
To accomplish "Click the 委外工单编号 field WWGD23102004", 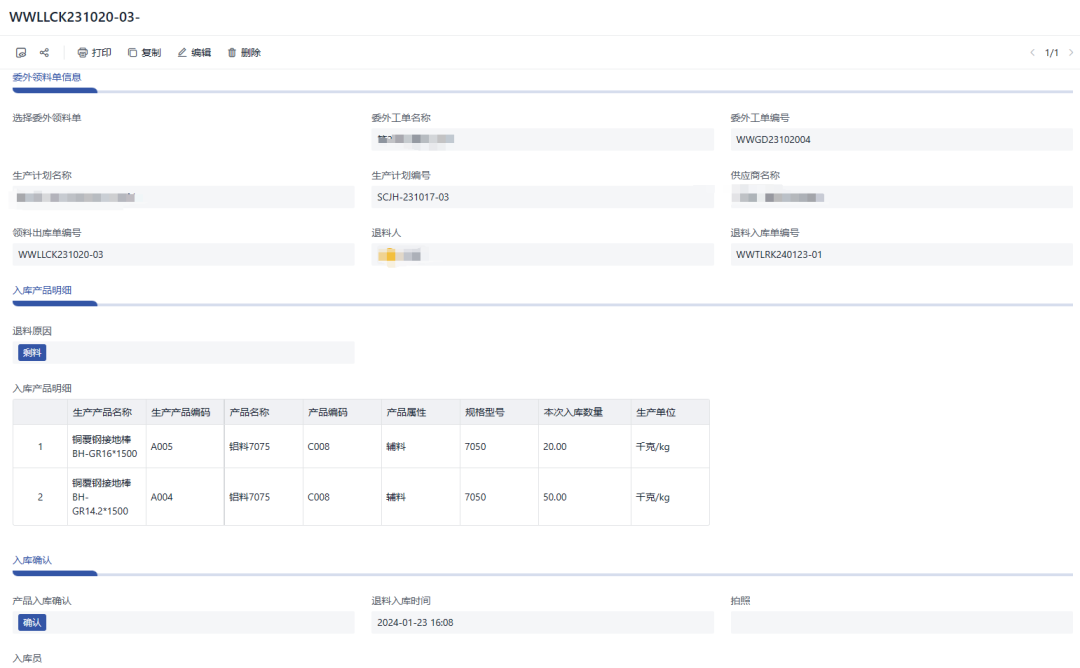I will click(900, 140).
